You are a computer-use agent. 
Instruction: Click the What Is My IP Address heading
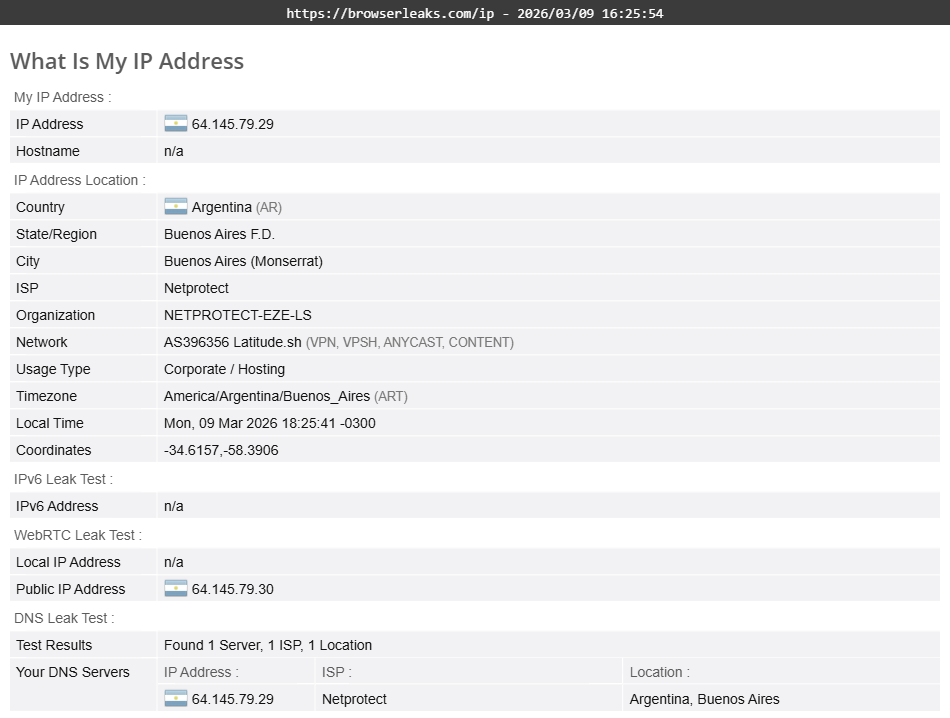pyautogui.click(x=127, y=61)
